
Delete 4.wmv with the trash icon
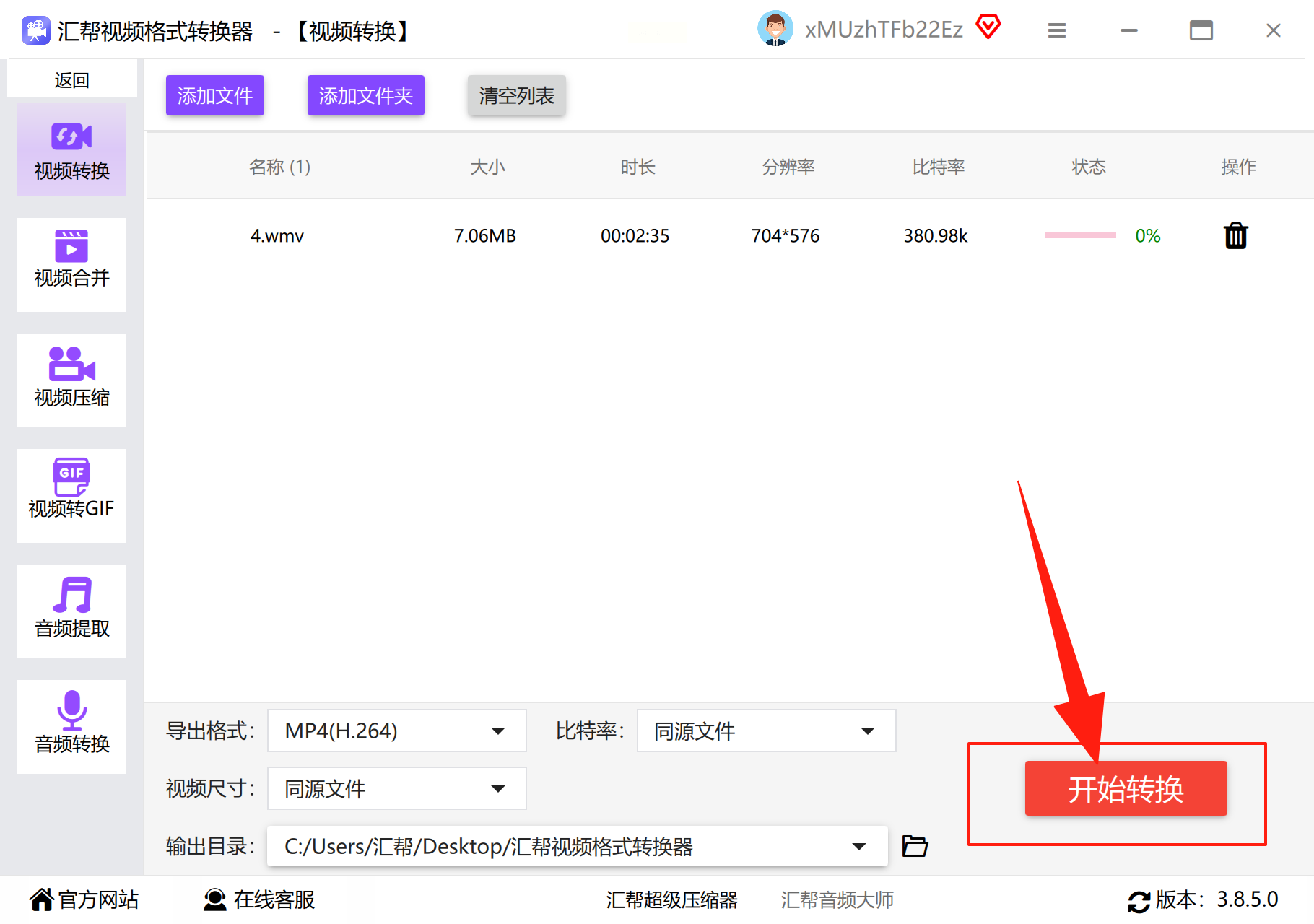(1235, 235)
